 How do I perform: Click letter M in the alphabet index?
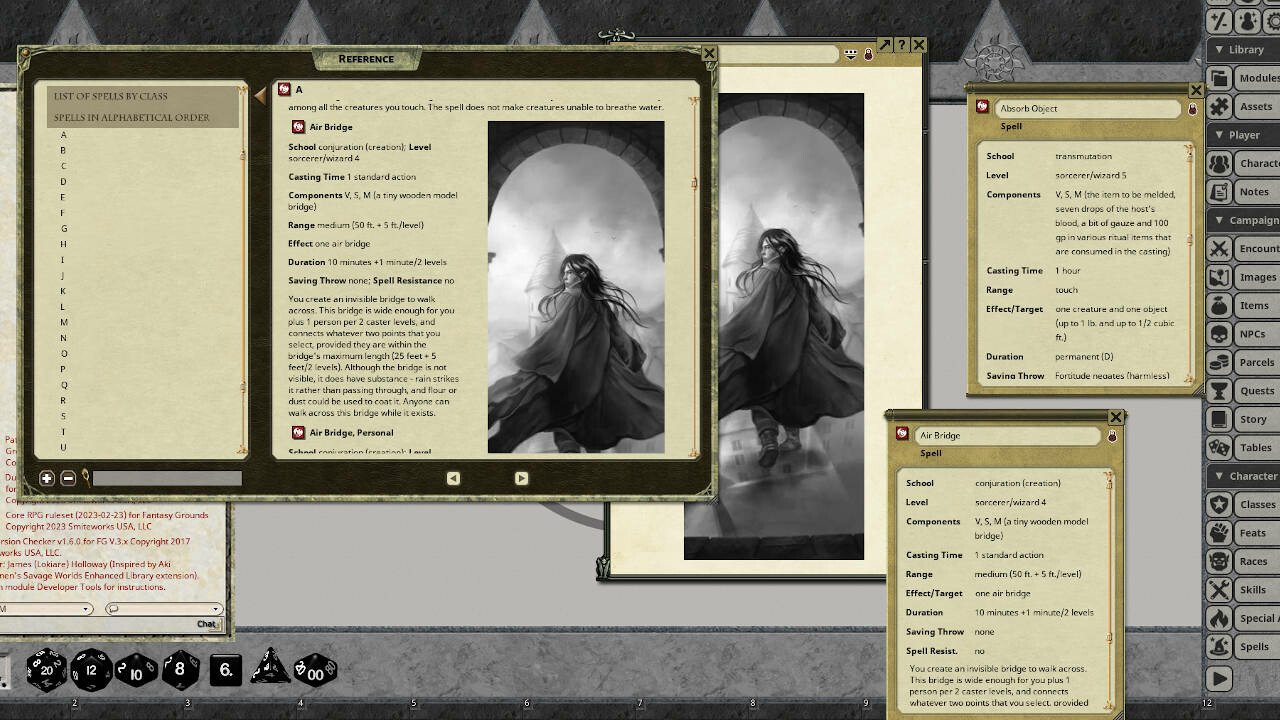(62, 322)
